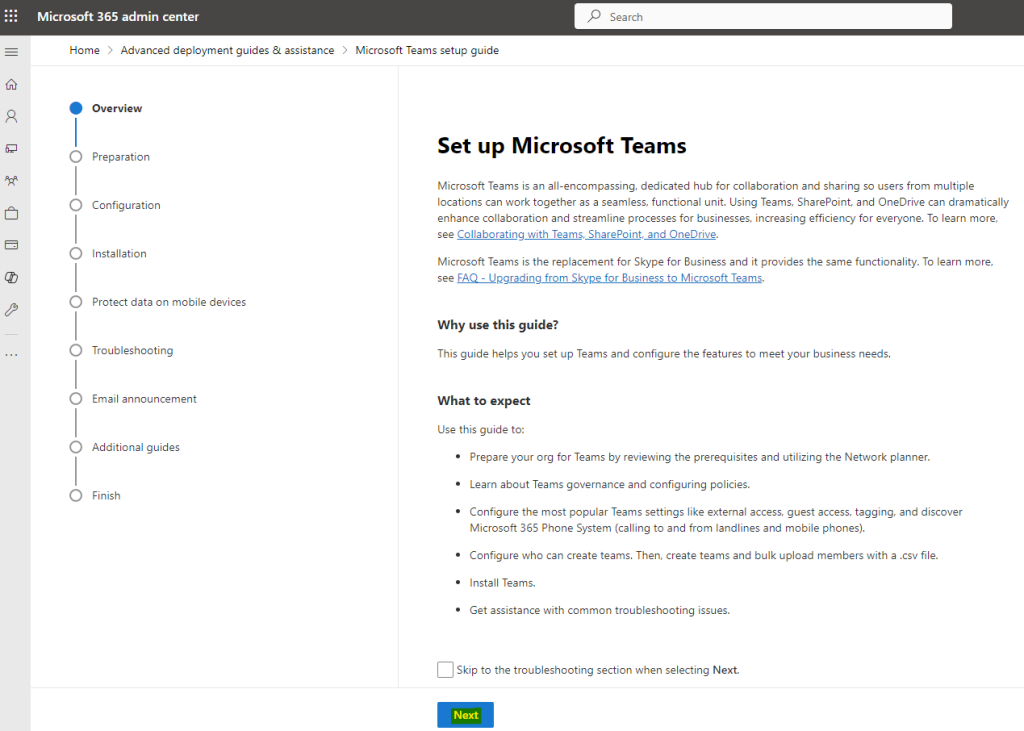Click the magnifier icon in the search box
This screenshot has width=1024, height=731.
(x=594, y=16)
